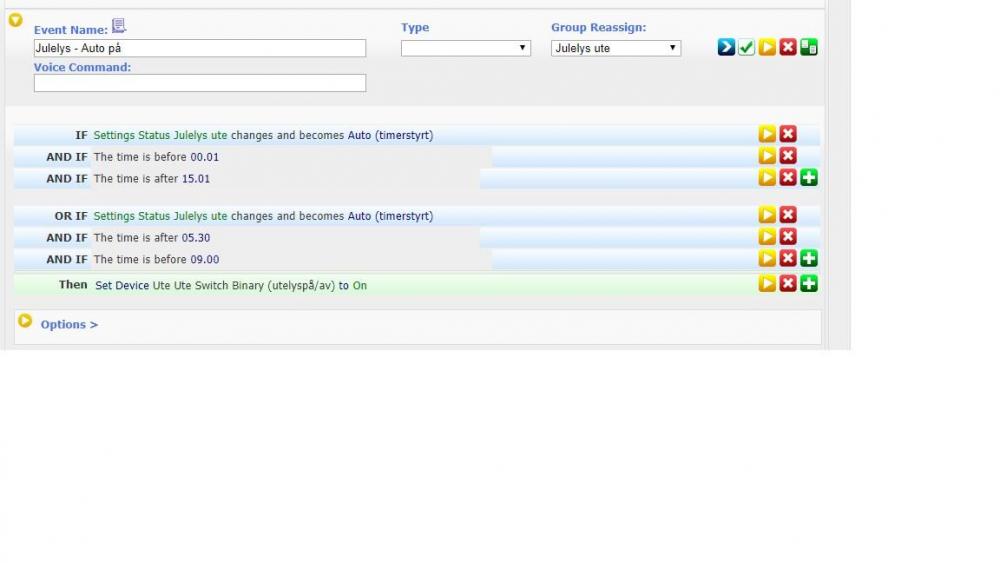Click yellow arrow on 'time is after 05.30' row

click(767, 237)
